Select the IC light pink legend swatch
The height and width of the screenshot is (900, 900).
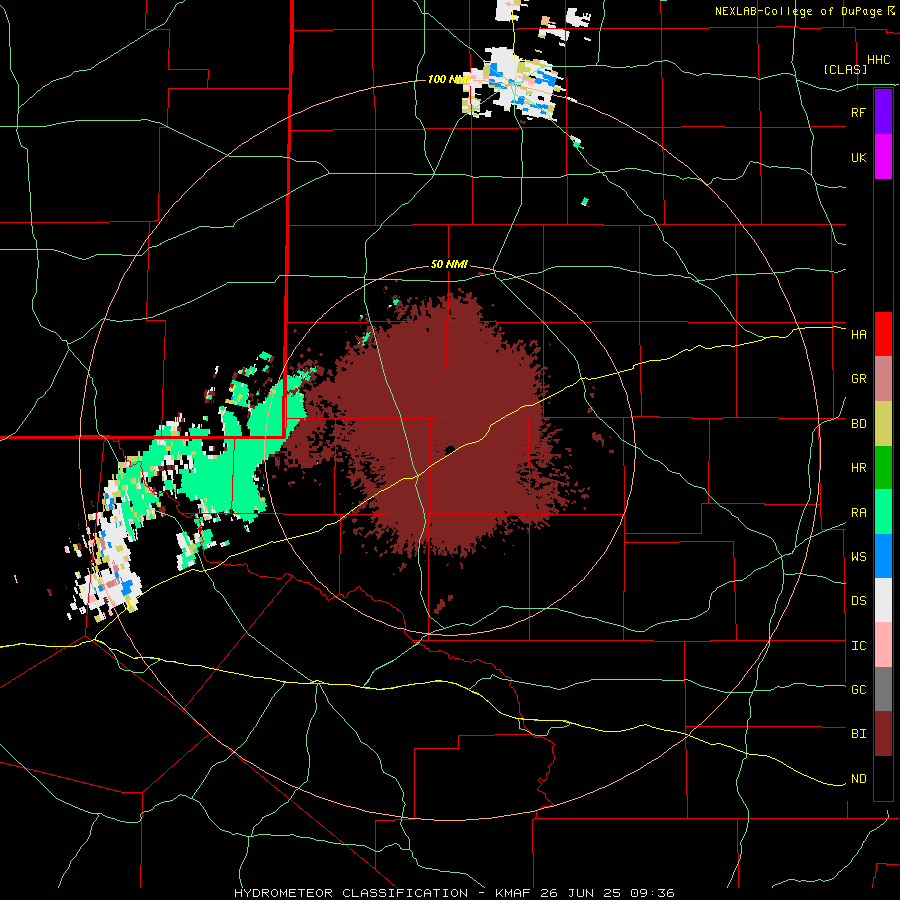click(883, 645)
